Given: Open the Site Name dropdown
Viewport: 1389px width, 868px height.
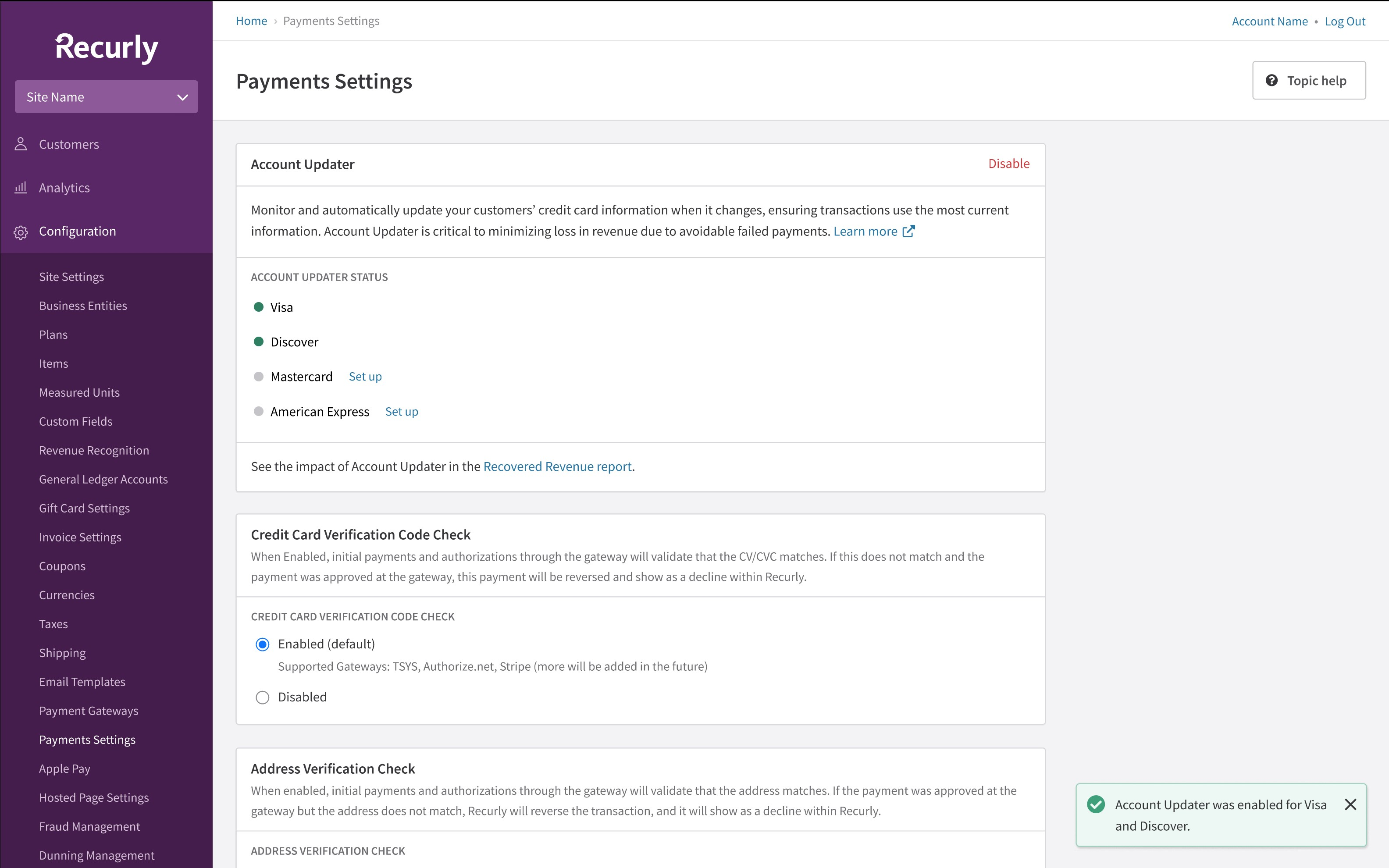Looking at the screenshot, I should click(106, 97).
